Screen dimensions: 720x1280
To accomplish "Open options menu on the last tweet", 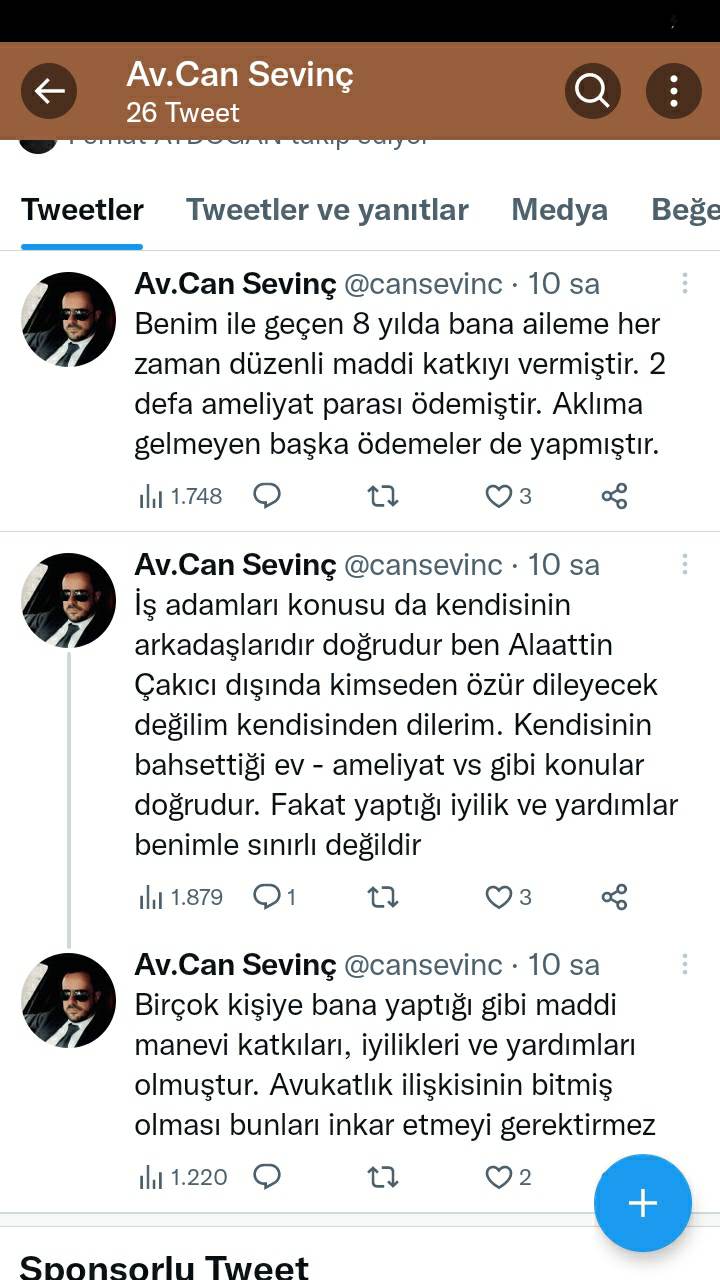I will [x=684, y=964].
